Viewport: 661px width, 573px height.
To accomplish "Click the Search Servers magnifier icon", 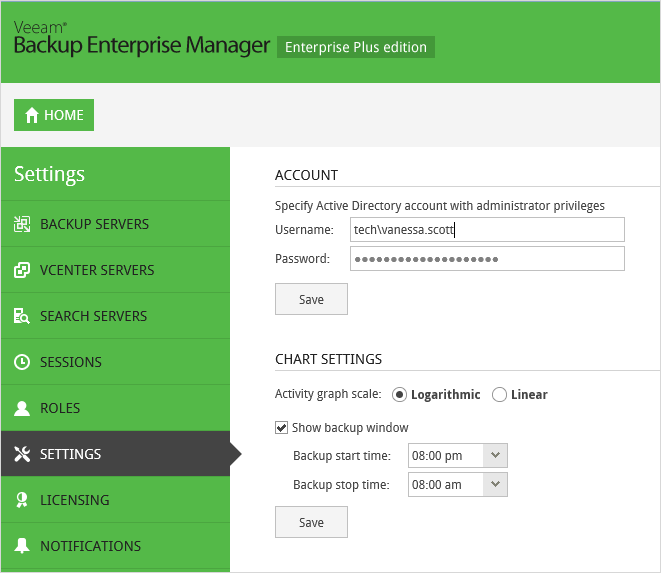I will [x=22, y=316].
